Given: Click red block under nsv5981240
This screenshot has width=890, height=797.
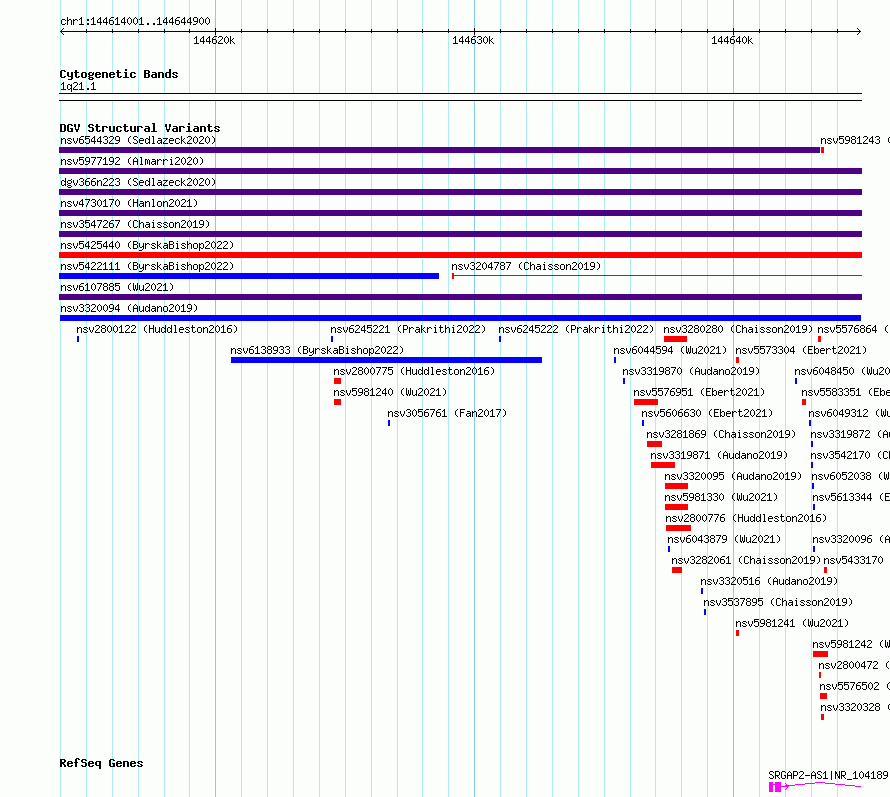Looking at the screenshot, I should [x=338, y=402].
